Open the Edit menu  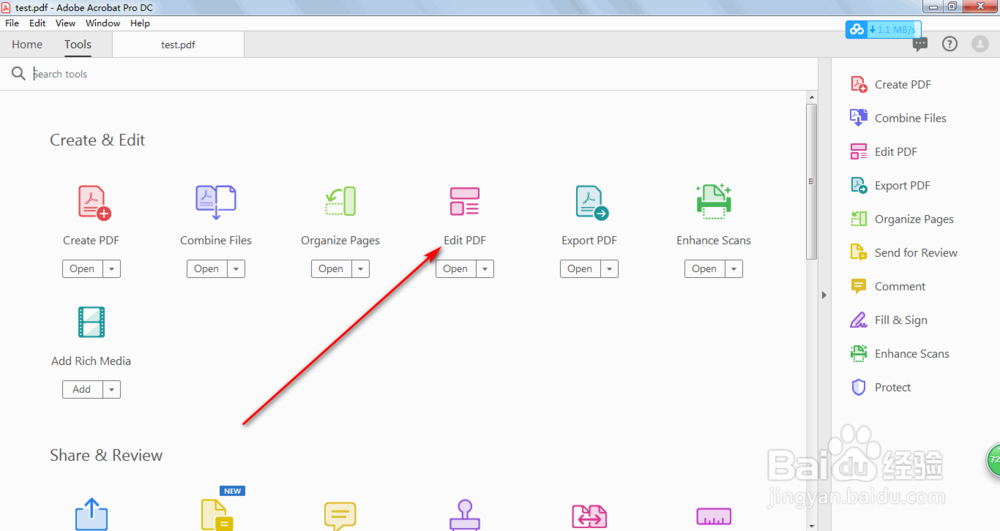click(x=37, y=23)
